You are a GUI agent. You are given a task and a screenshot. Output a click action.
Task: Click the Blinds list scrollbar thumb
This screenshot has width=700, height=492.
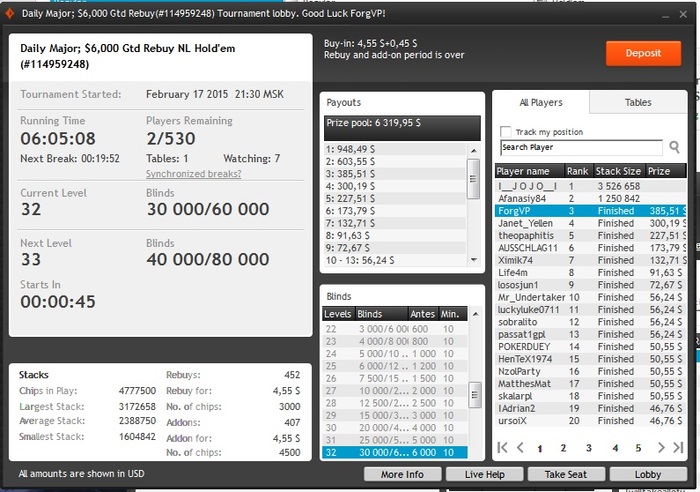point(475,395)
